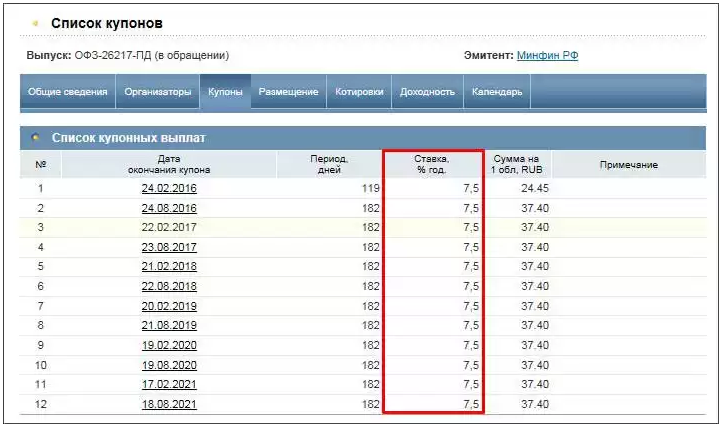
Task: Click the yellow bullet icon beside Список купонов
Action: coord(35,23)
